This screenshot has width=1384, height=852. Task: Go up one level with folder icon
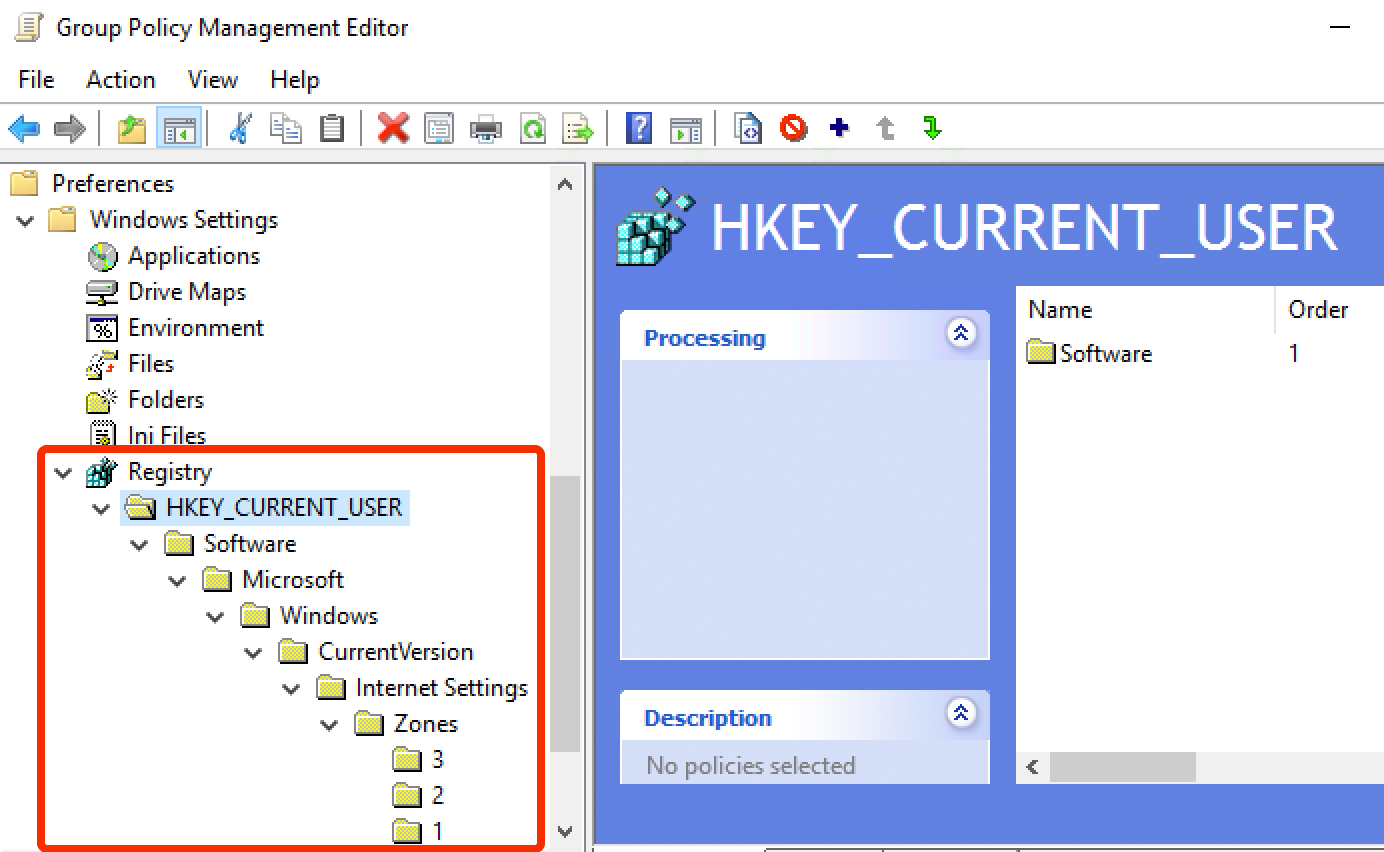tap(132, 128)
